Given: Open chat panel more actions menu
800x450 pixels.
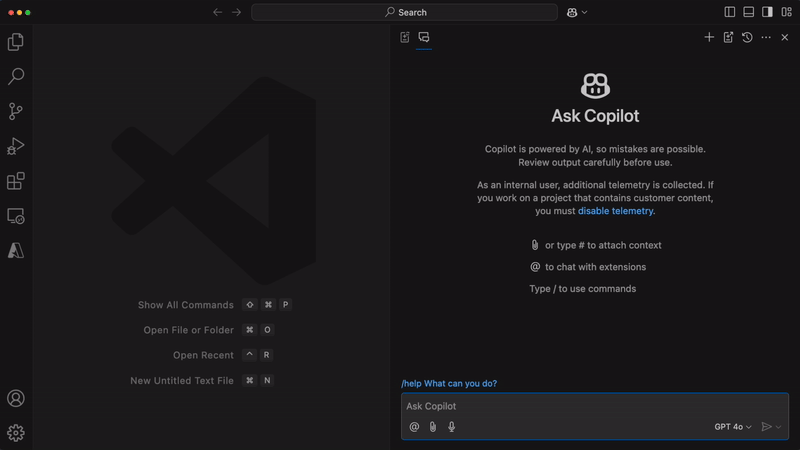Looking at the screenshot, I should pyautogui.click(x=766, y=37).
